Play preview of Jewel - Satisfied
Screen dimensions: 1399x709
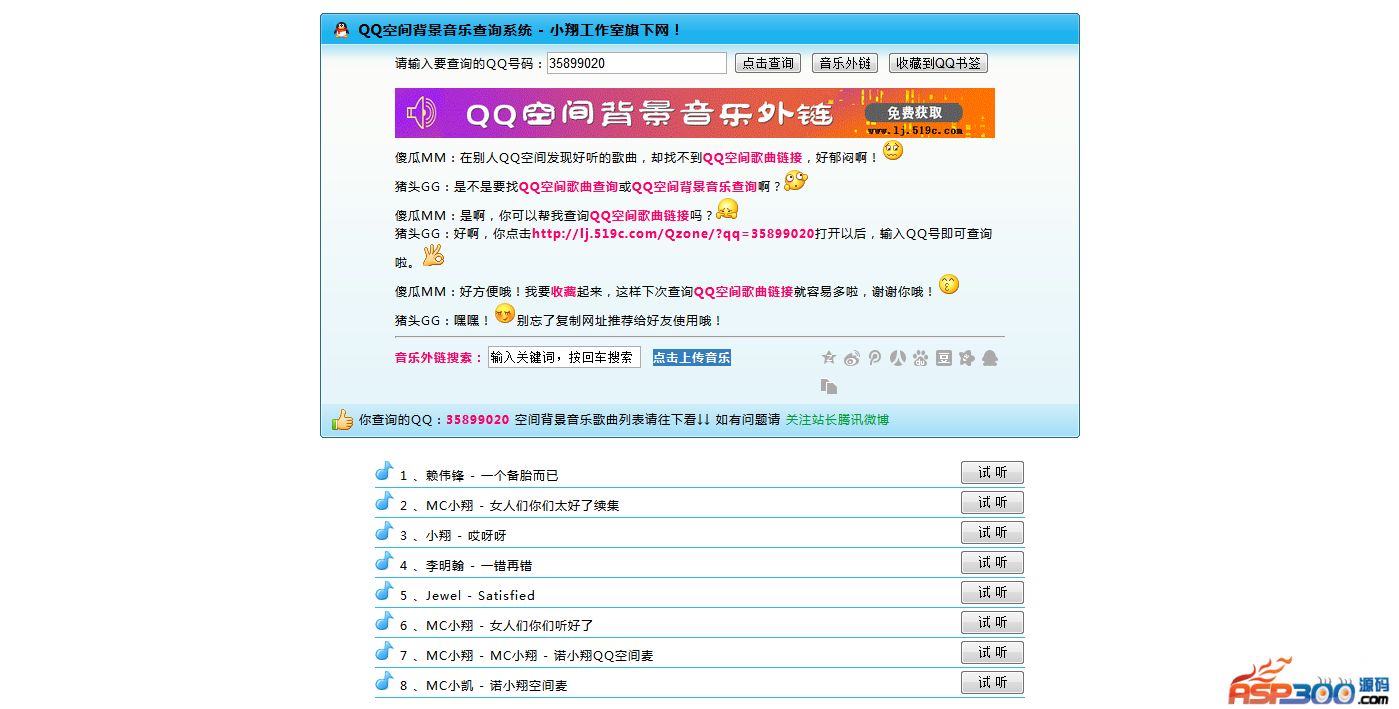point(992,593)
